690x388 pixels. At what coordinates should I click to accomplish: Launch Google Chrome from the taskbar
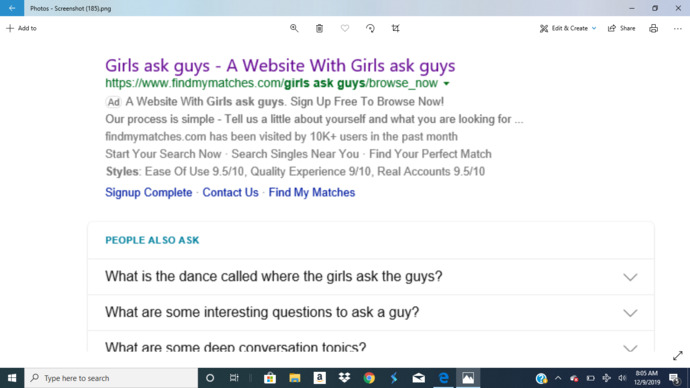point(369,378)
